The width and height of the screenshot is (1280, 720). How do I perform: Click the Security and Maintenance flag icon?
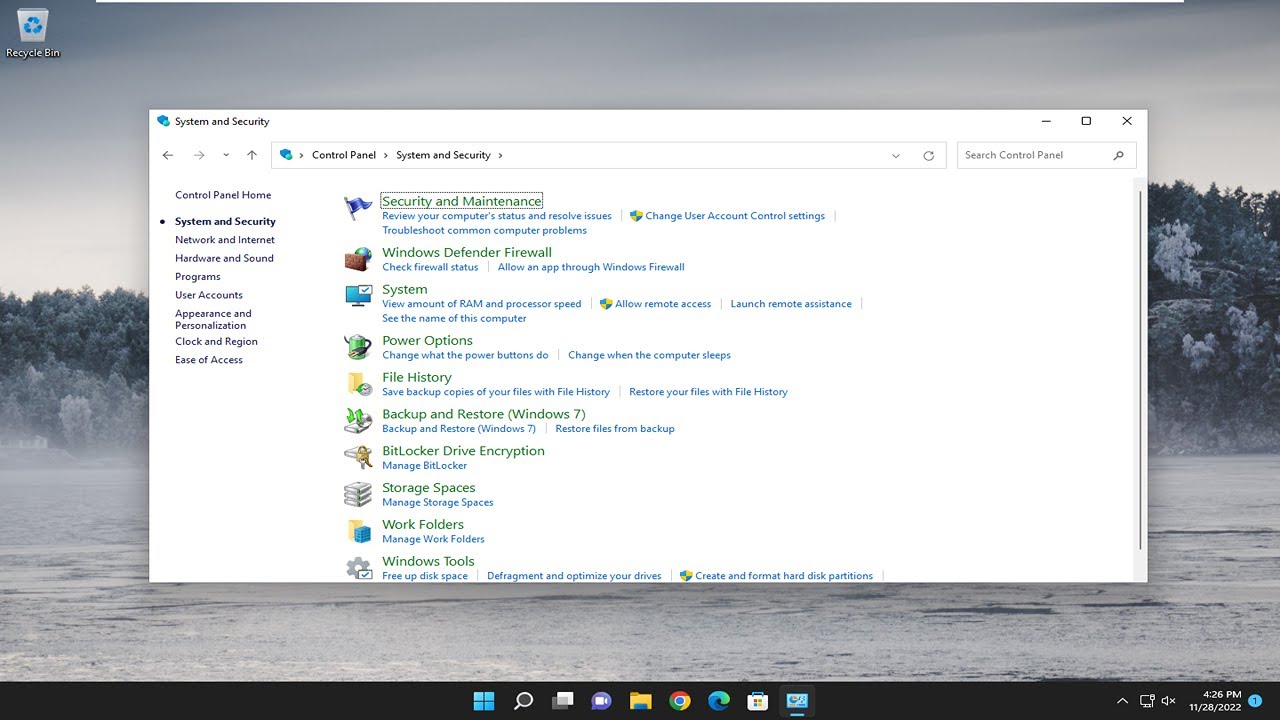click(358, 208)
